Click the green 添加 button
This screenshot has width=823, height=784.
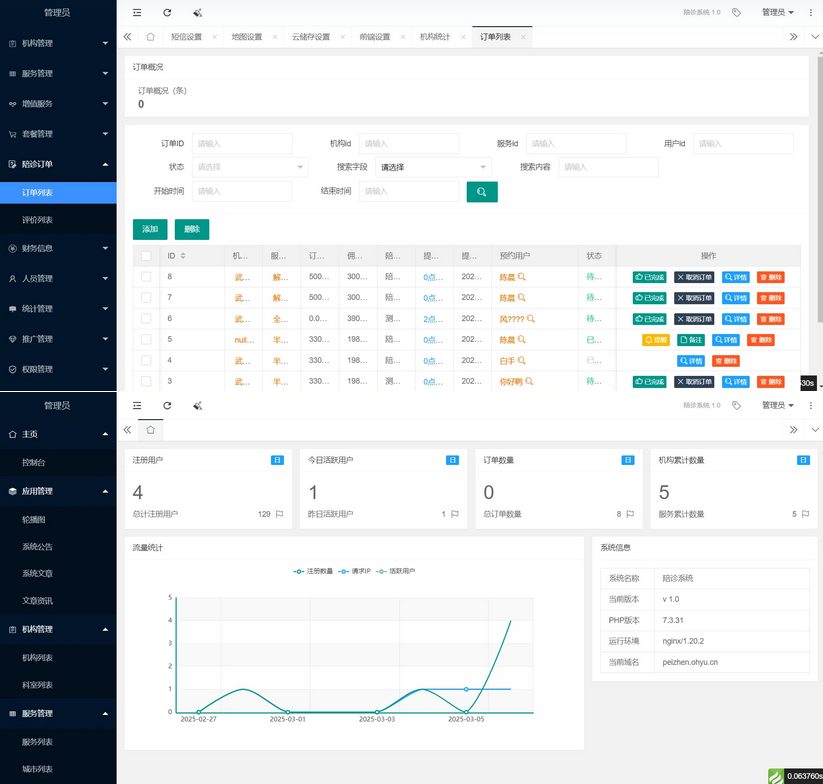point(150,229)
